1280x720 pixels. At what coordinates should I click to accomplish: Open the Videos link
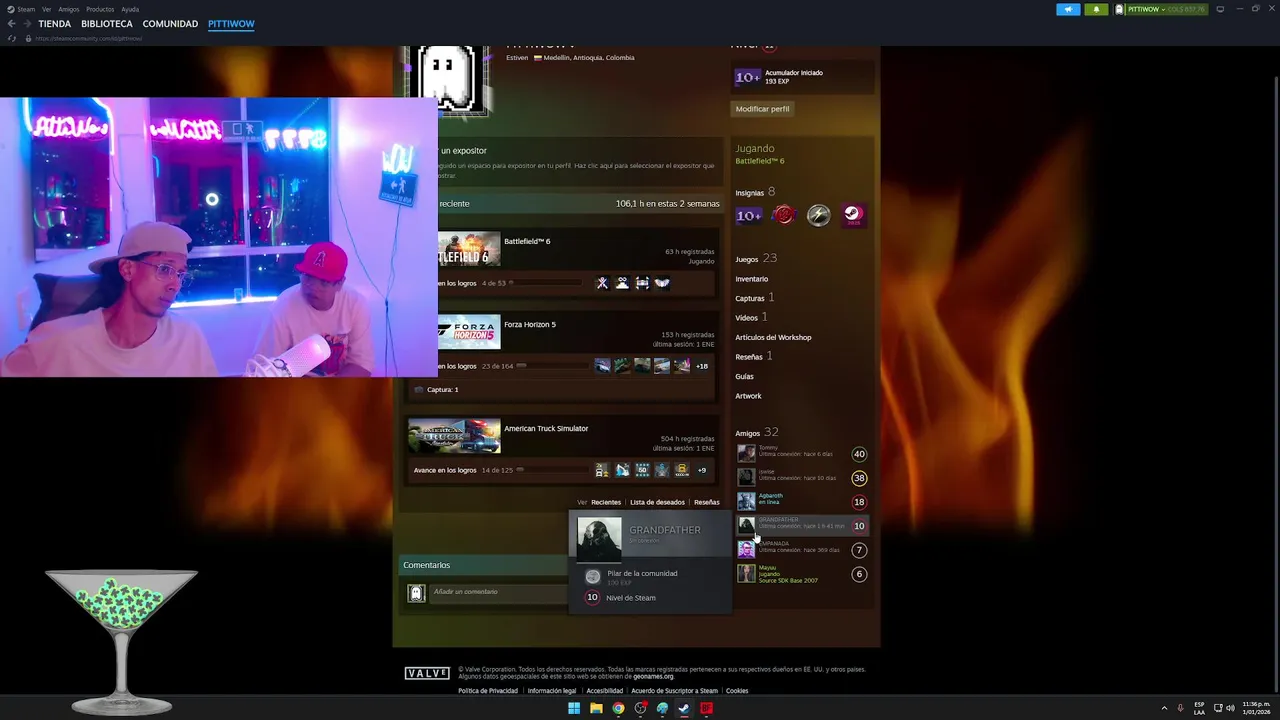751,317
